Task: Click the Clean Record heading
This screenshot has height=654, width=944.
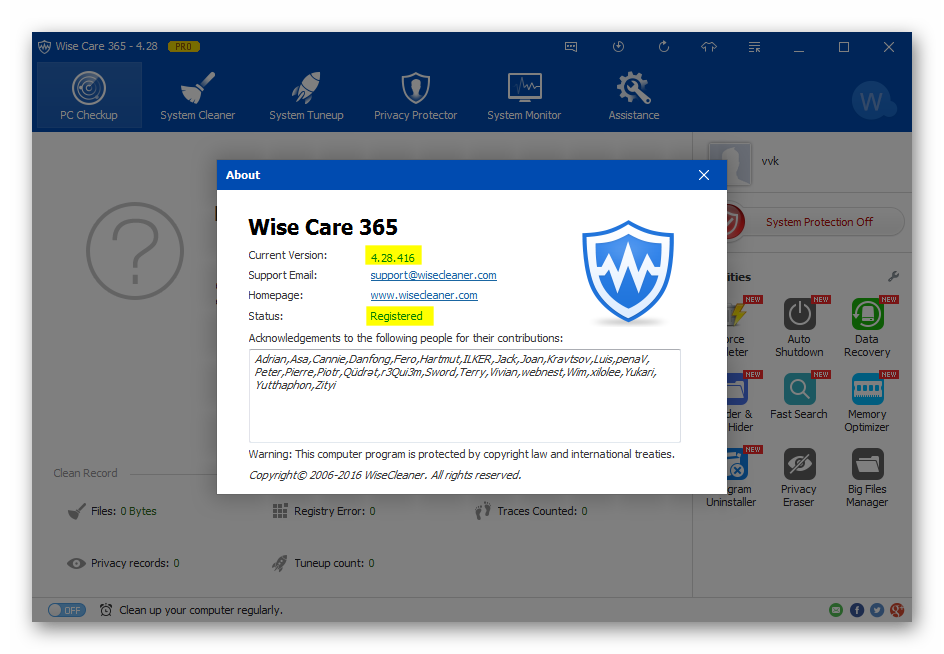Action: 85,473
